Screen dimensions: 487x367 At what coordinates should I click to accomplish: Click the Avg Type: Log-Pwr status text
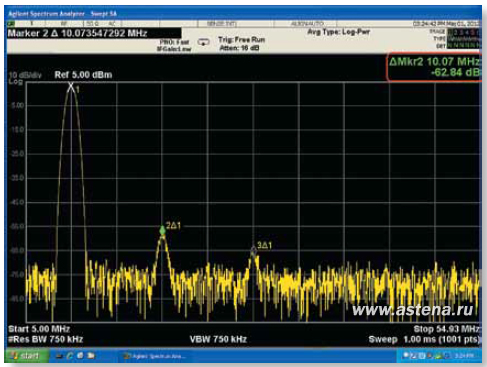tap(338, 32)
